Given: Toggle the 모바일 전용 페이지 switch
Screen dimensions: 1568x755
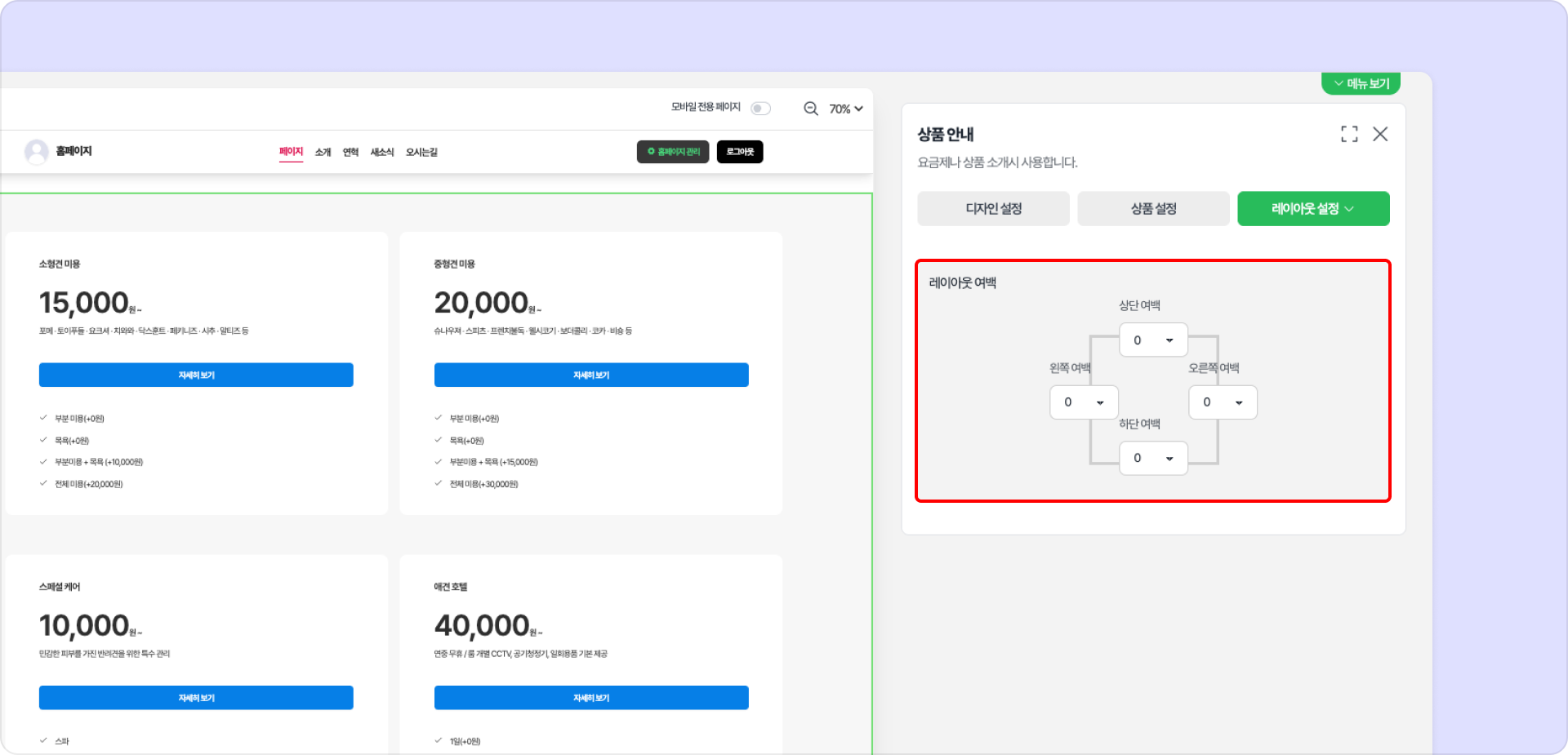Looking at the screenshot, I should [x=760, y=109].
